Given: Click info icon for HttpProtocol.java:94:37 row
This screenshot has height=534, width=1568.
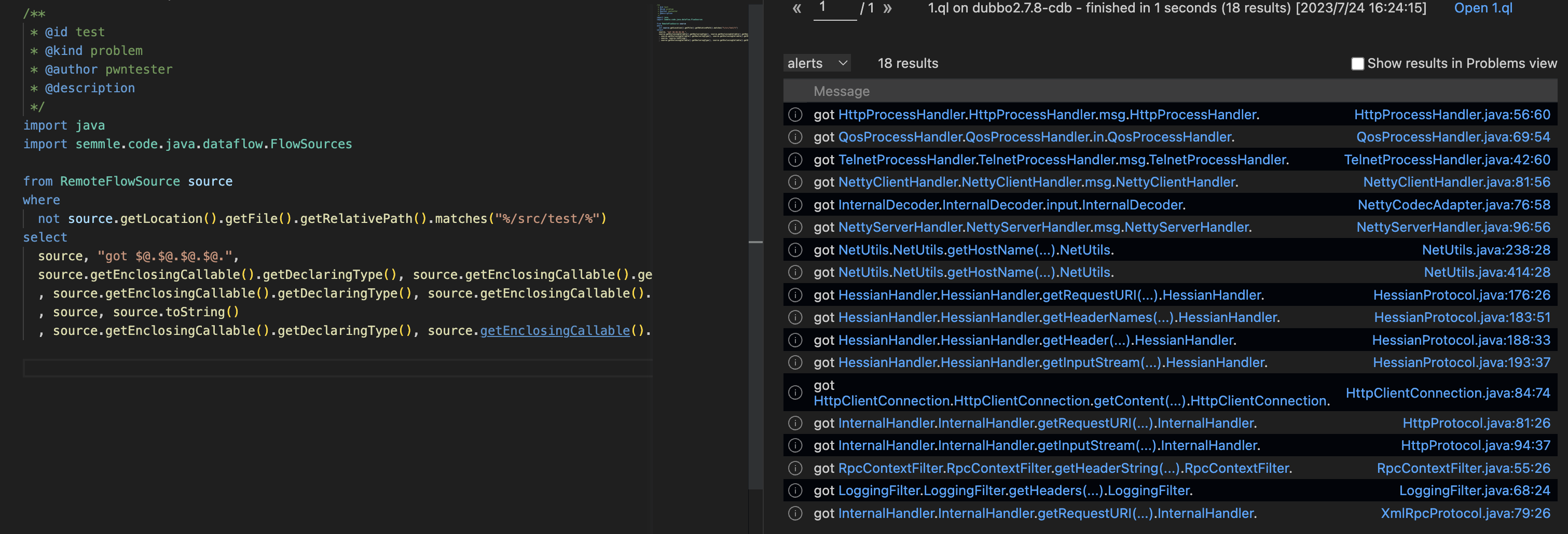Looking at the screenshot, I should 795,445.
